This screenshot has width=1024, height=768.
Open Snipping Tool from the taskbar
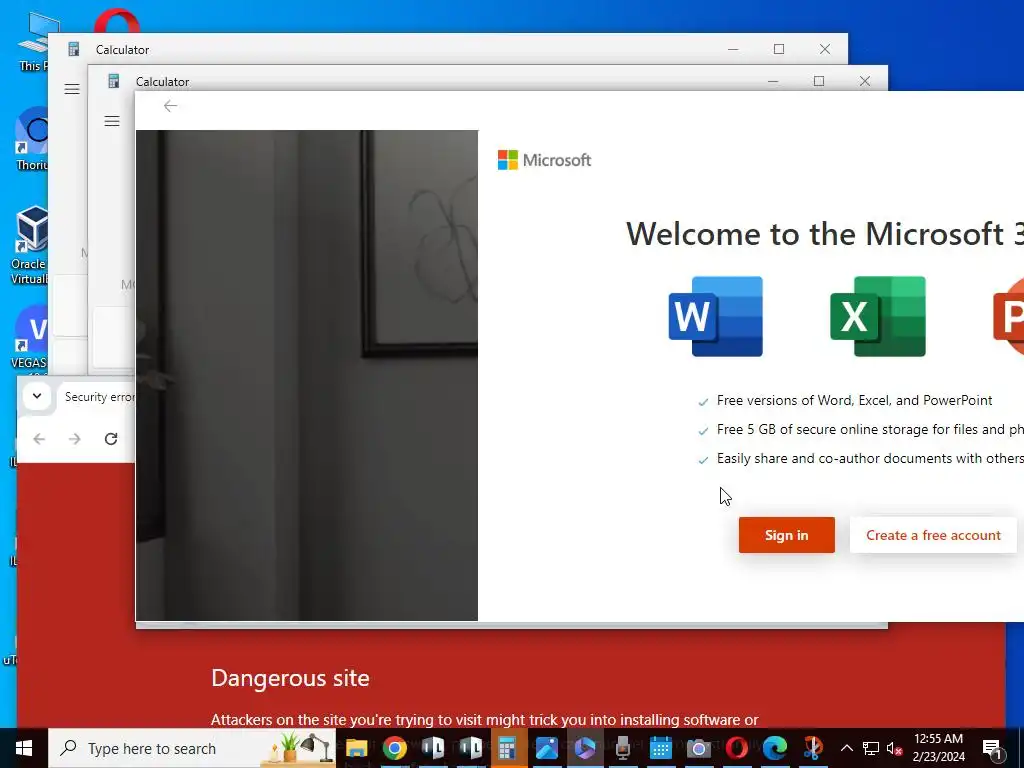[x=812, y=748]
